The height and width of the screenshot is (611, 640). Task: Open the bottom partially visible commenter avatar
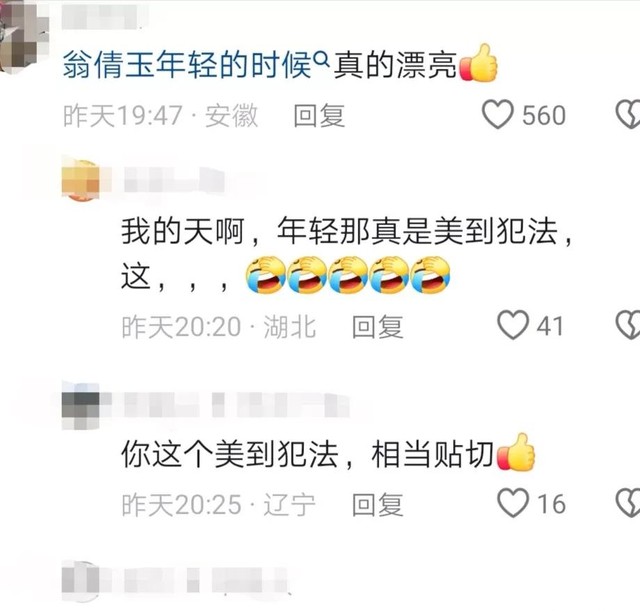coord(81,582)
